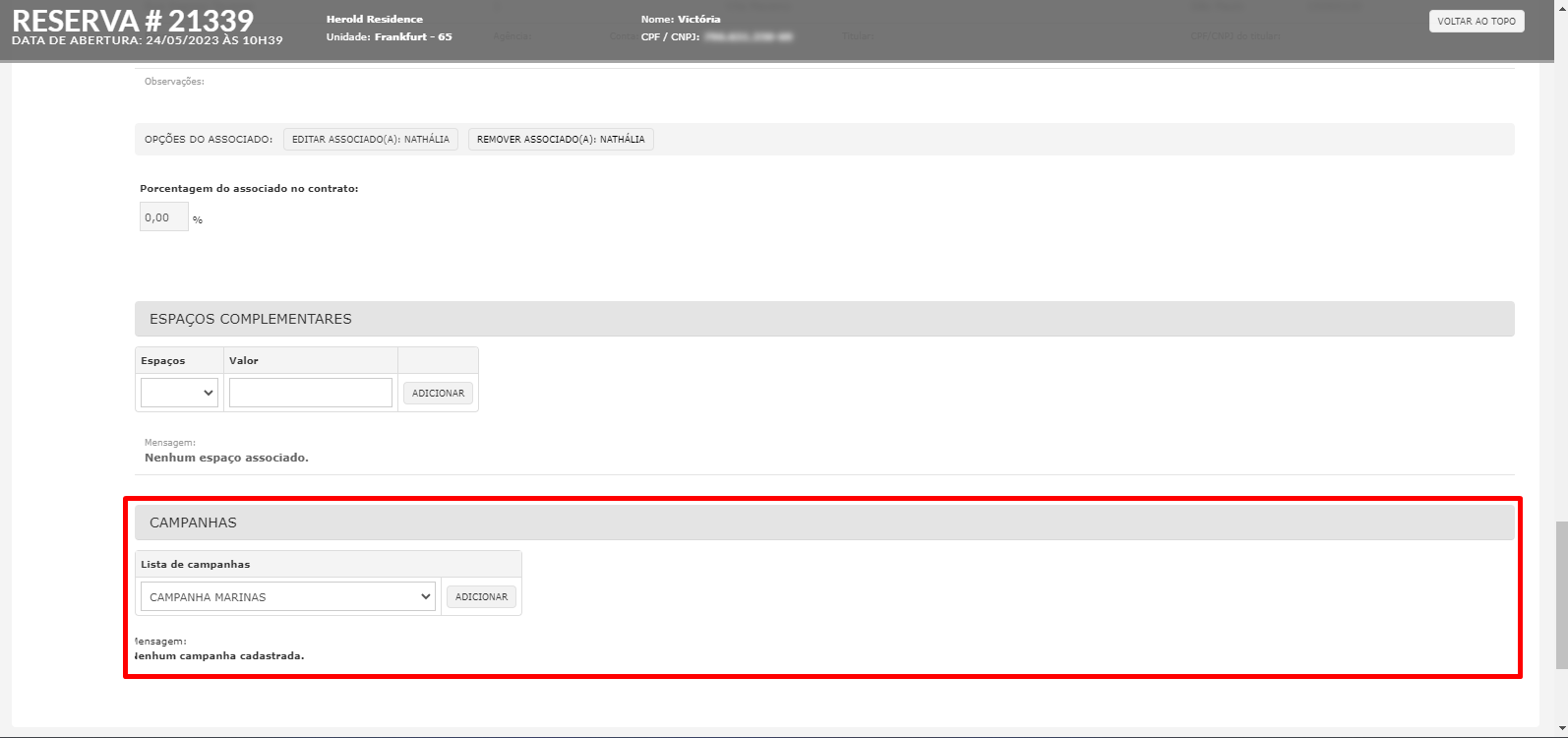Click the 'Herold Residence' header text
Viewport: 1568px width, 738px height.
pyautogui.click(x=375, y=19)
